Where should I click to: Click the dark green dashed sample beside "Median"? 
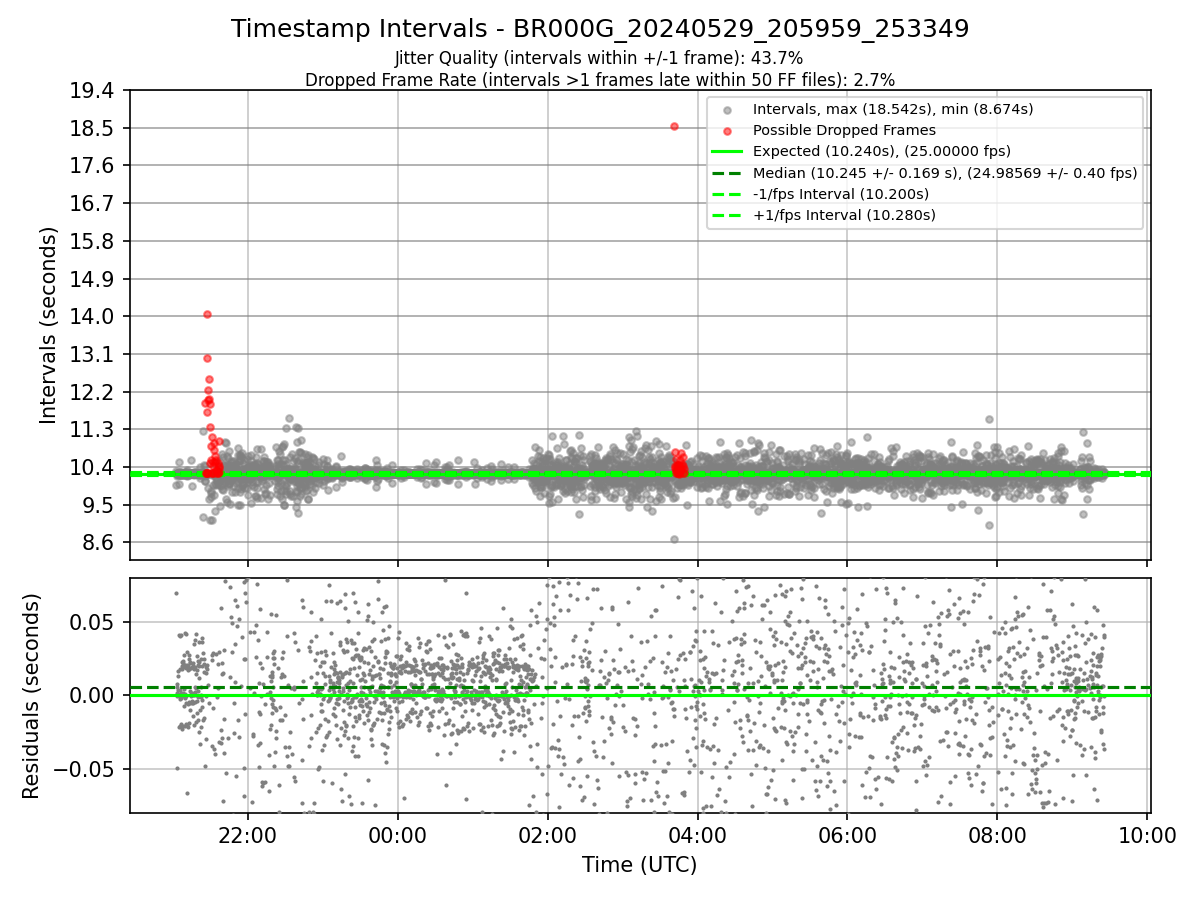coord(727,173)
